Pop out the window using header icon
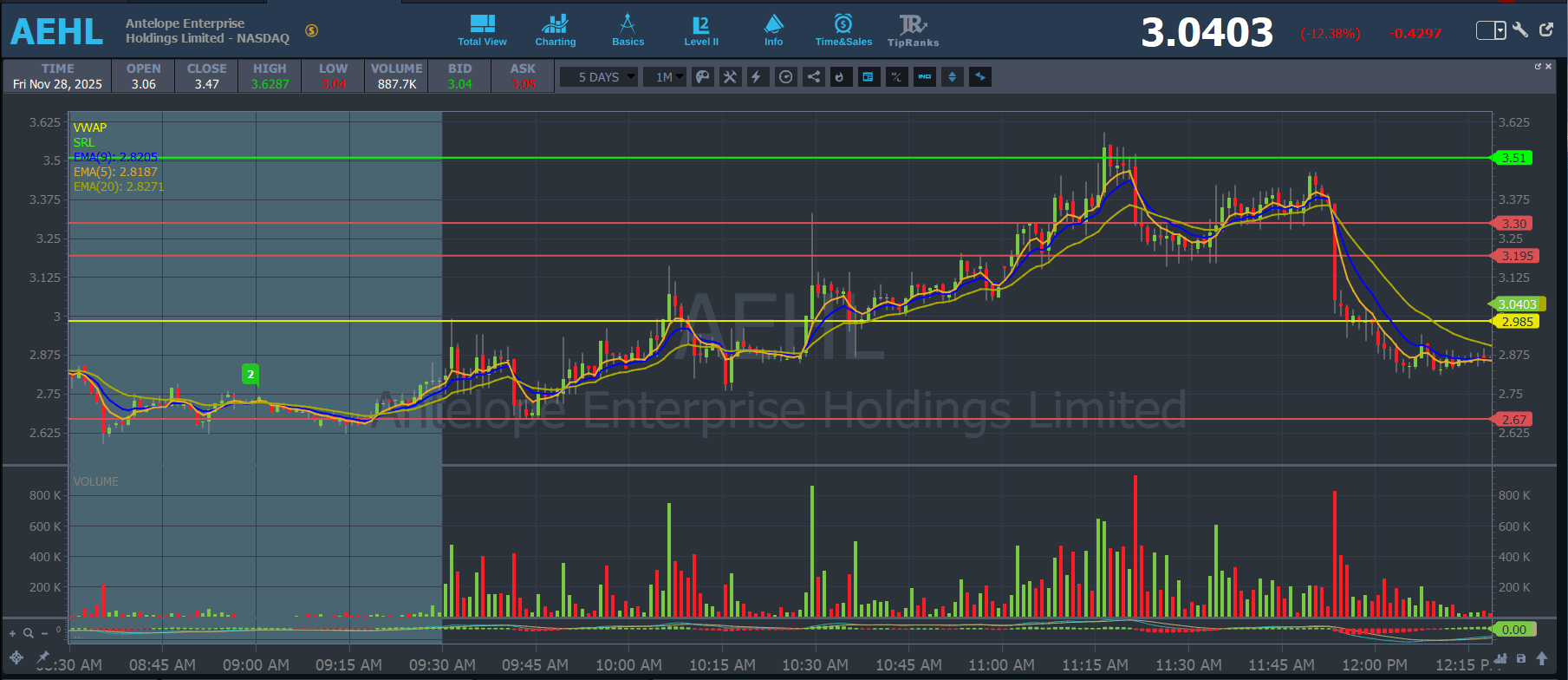Viewport: 1568px width, 680px height. (1546, 30)
